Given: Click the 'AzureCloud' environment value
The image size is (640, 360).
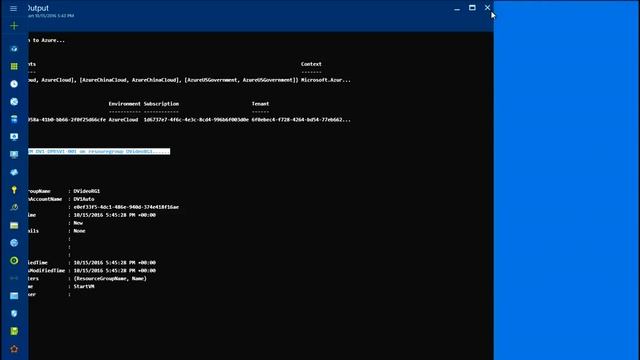Looking at the screenshot, I should [123, 120].
